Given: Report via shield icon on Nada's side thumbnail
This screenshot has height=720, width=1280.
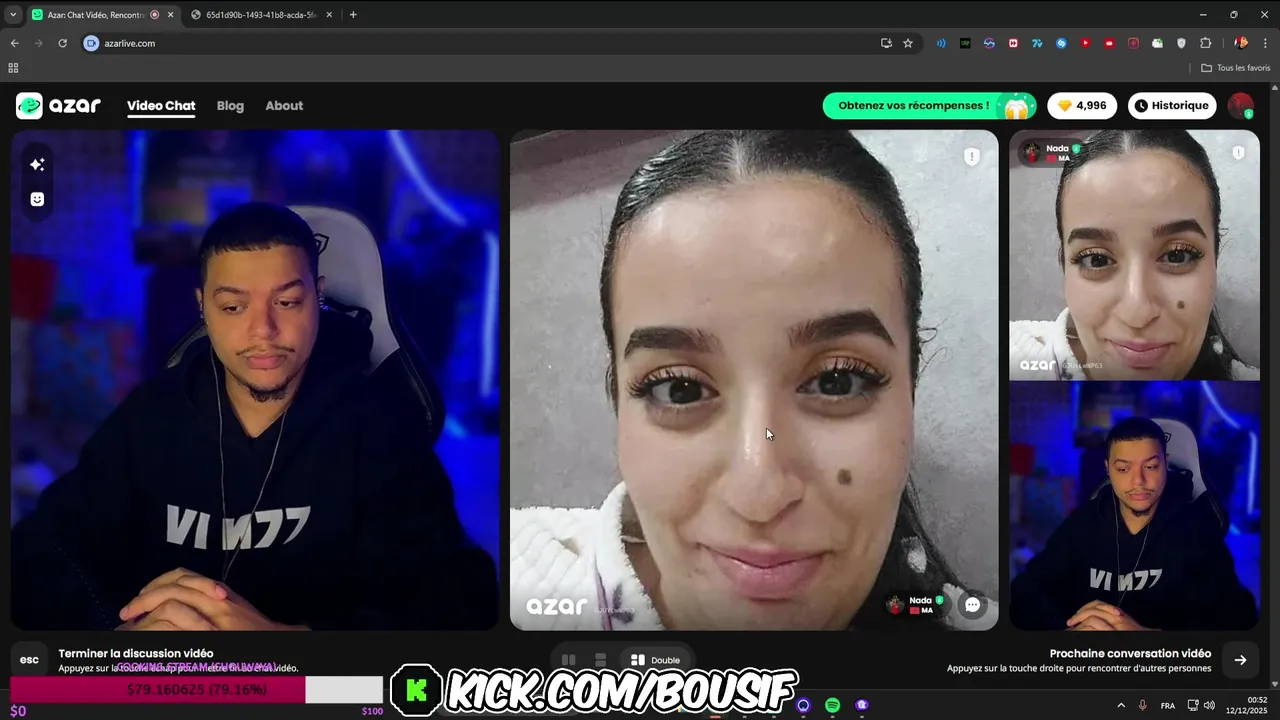Looking at the screenshot, I should click(x=1238, y=153).
